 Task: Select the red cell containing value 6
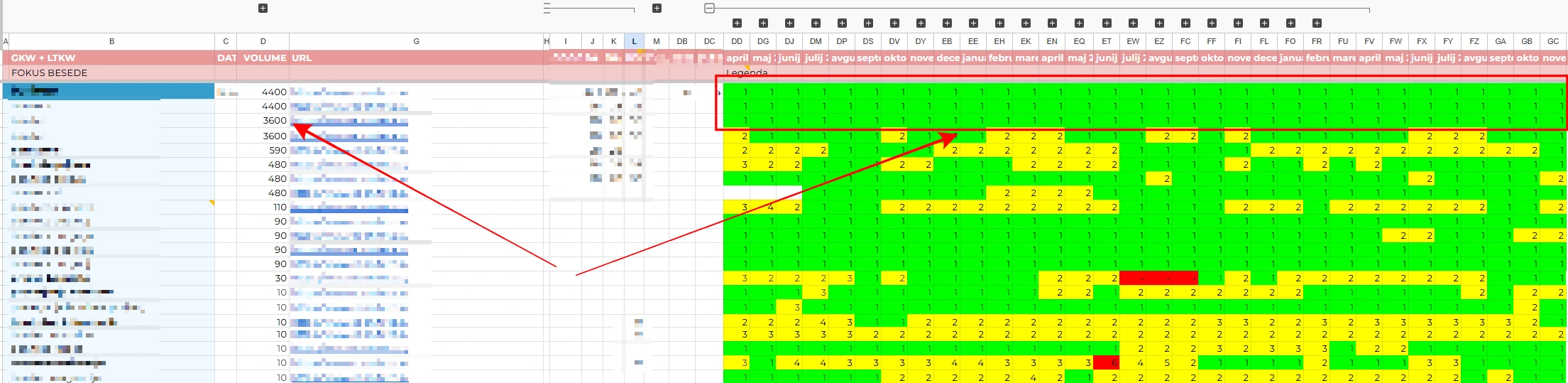[x=1107, y=362]
